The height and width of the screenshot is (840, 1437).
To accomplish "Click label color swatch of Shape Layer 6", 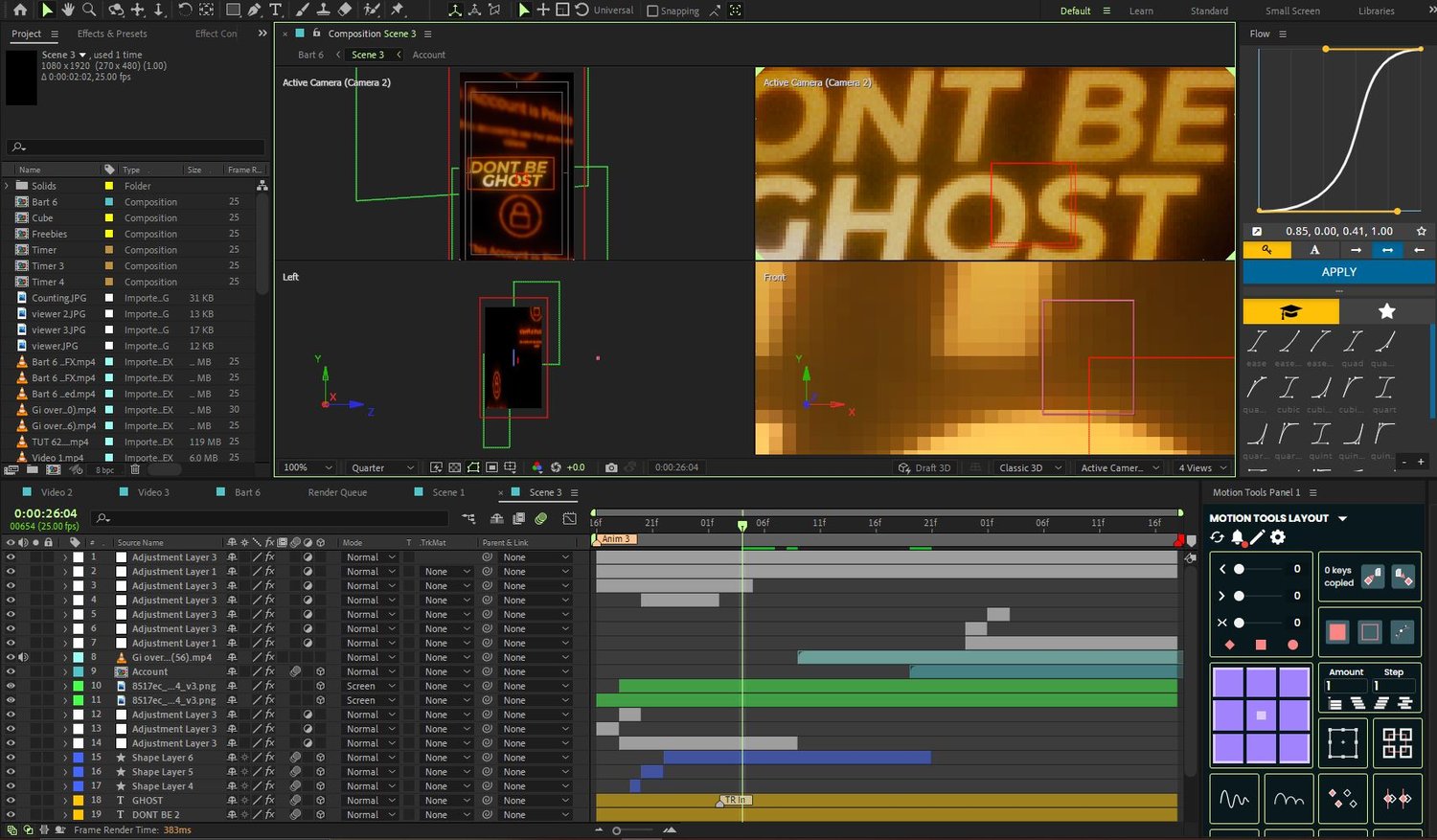I will point(79,757).
